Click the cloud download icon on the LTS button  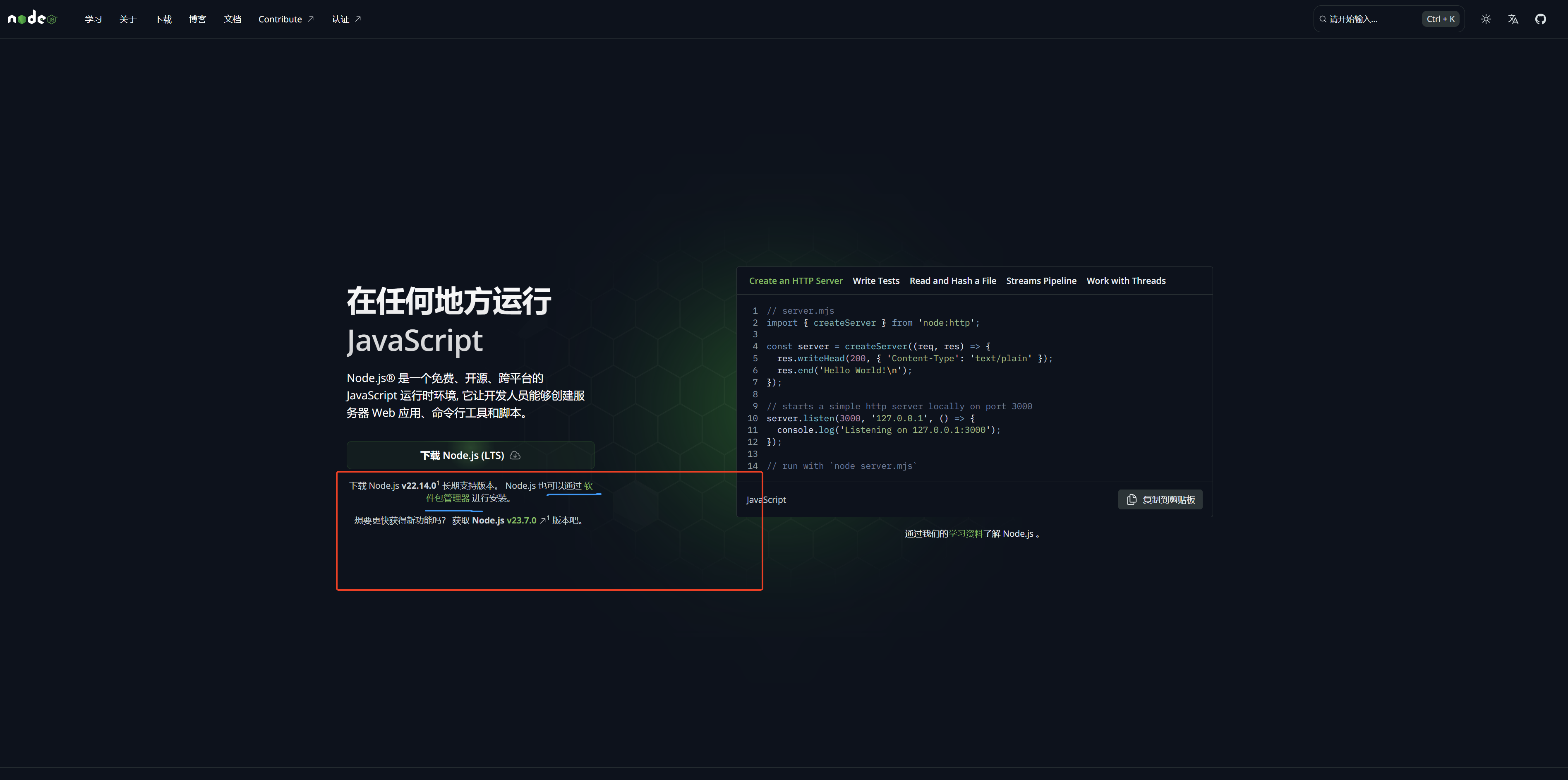[x=515, y=456]
